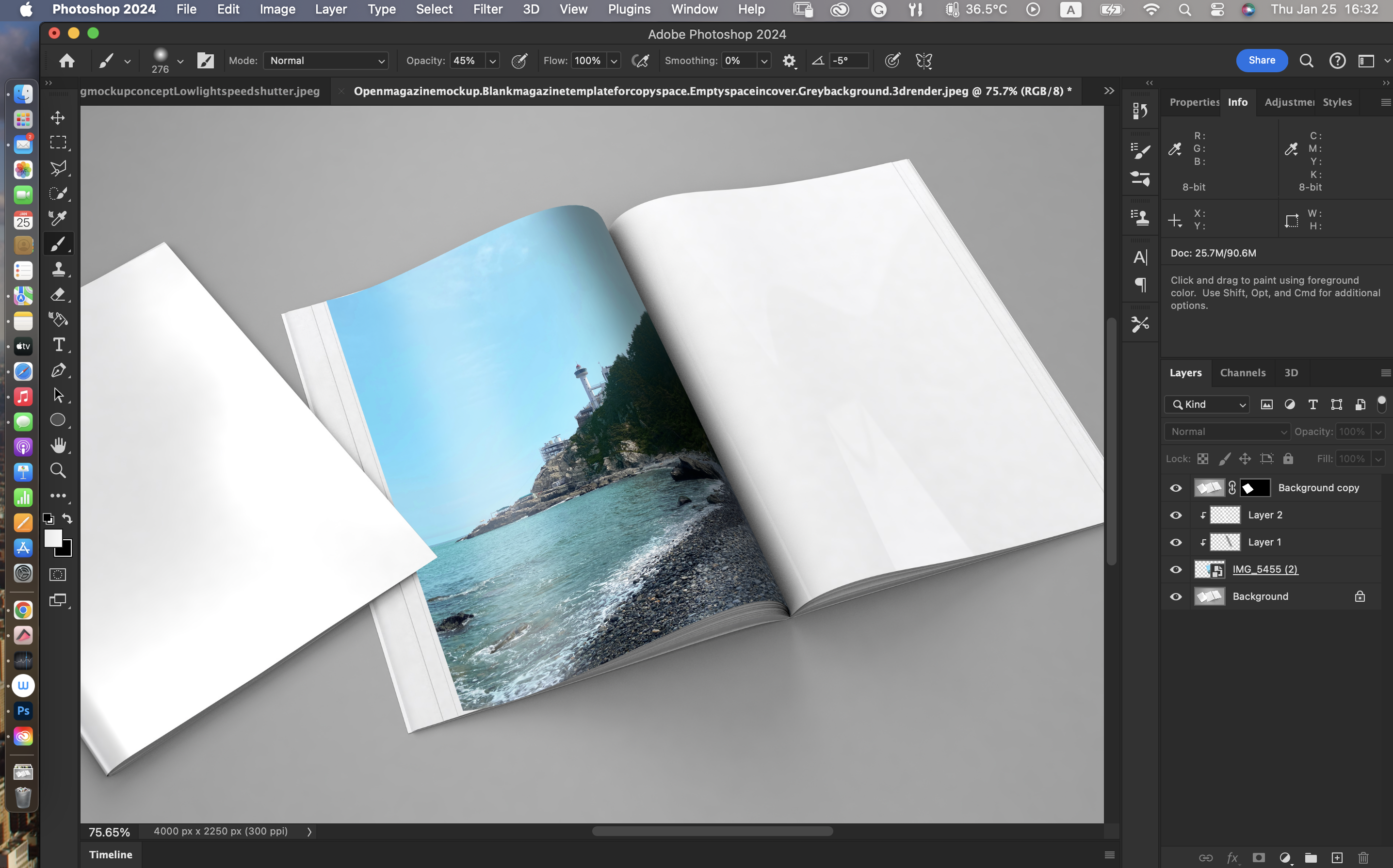Expand the Opacity slider dropdown in options bar
1393x868 pixels.
click(492, 61)
